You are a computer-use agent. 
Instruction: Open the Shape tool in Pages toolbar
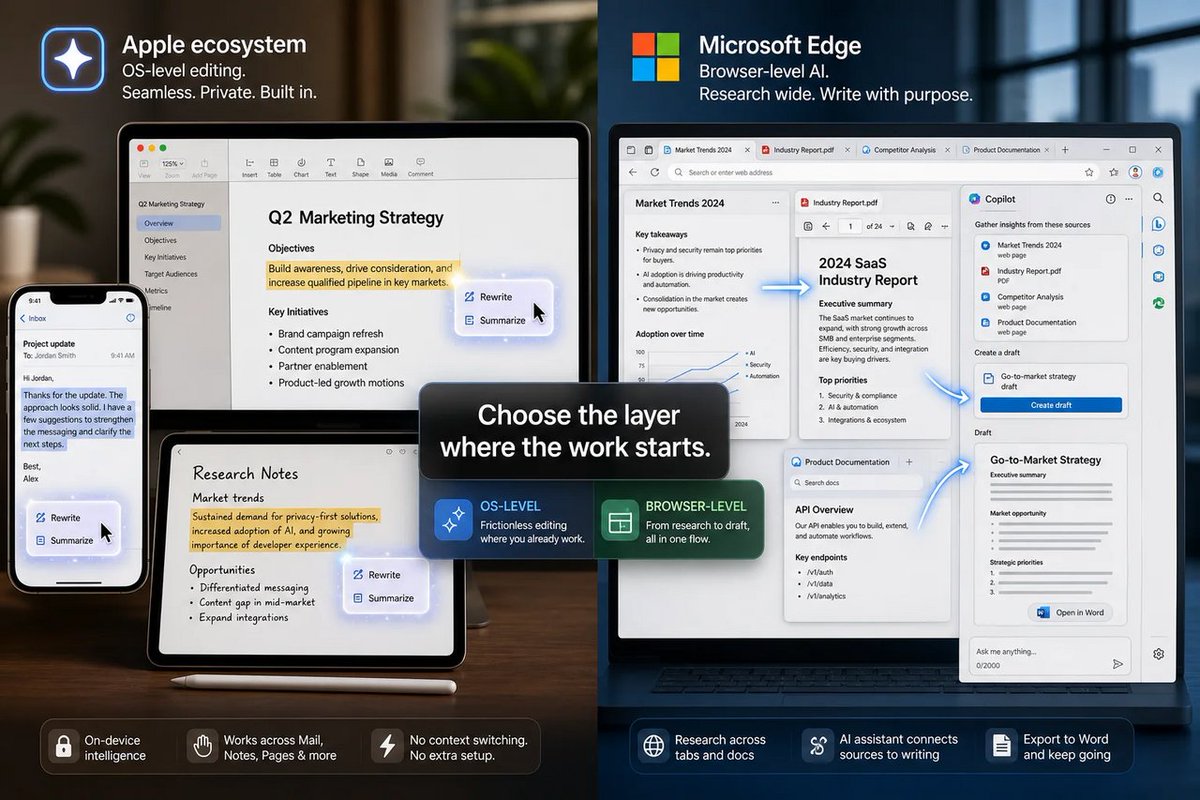(x=360, y=167)
